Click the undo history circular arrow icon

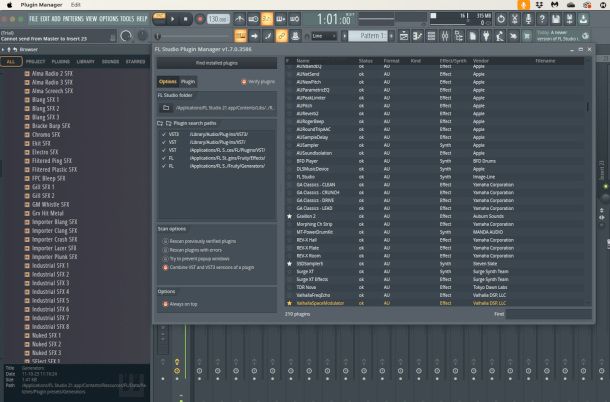[x=501, y=19]
